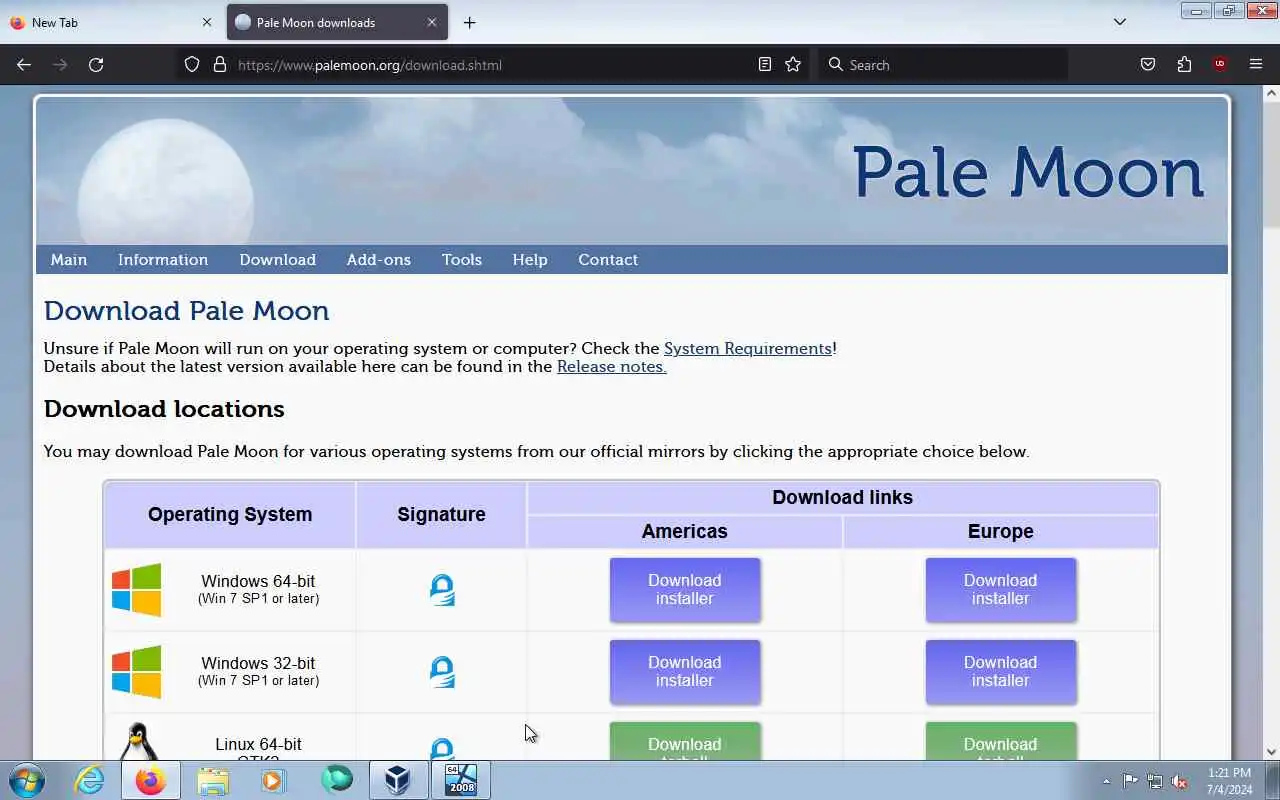
Task: Launch Internet Explorer from the taskbar
Action: click(x=90, y=780)
